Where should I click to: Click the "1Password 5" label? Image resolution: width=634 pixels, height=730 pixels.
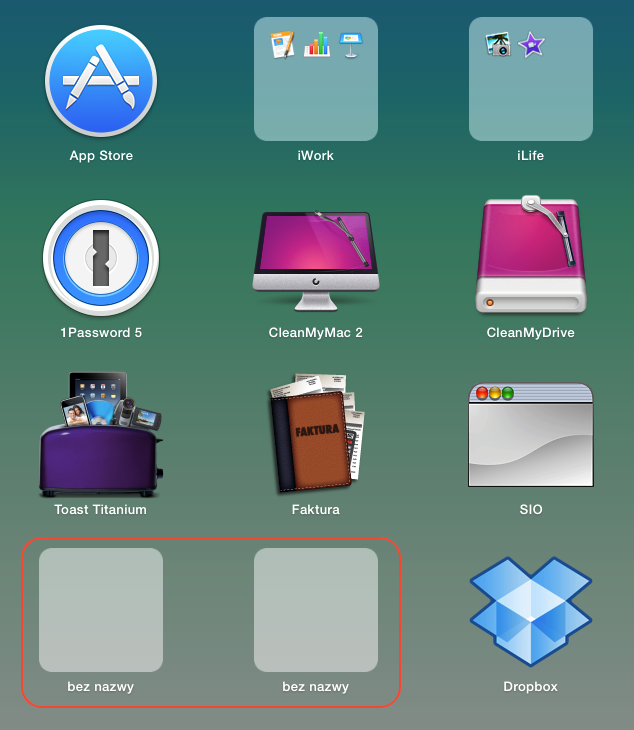tap(101, 332)
